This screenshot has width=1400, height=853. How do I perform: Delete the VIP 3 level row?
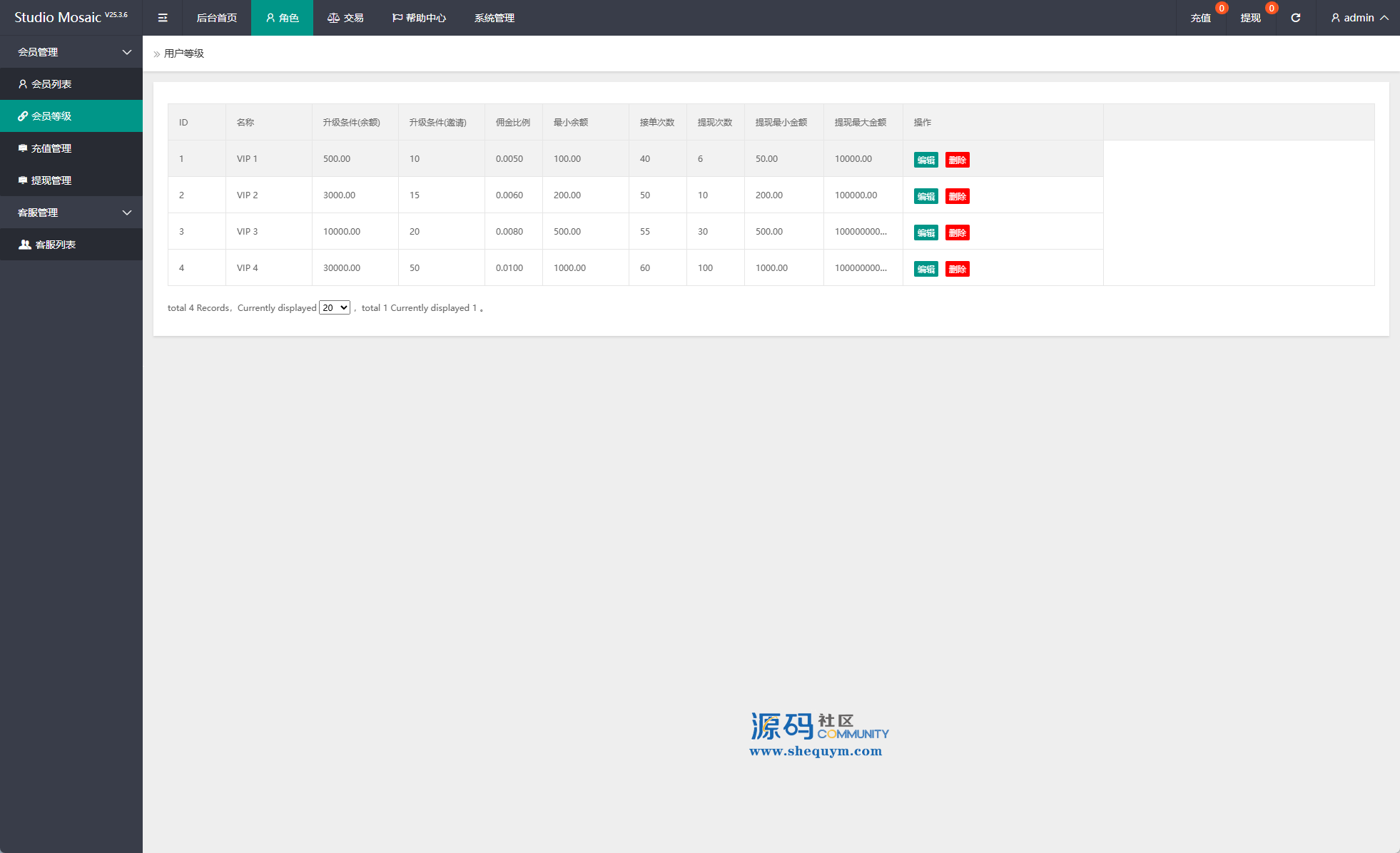point(957,233)
